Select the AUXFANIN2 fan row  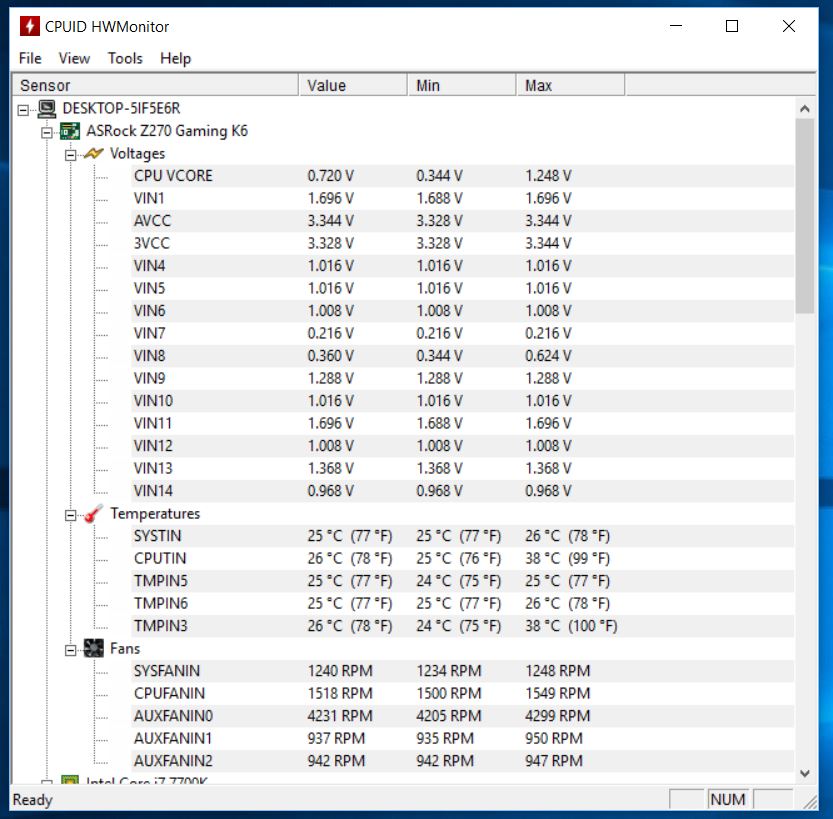pos(462,761)
